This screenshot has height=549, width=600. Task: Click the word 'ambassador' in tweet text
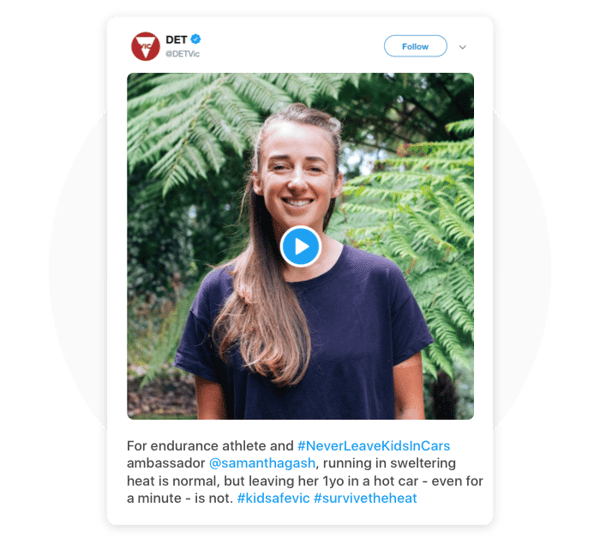point(166,463)
